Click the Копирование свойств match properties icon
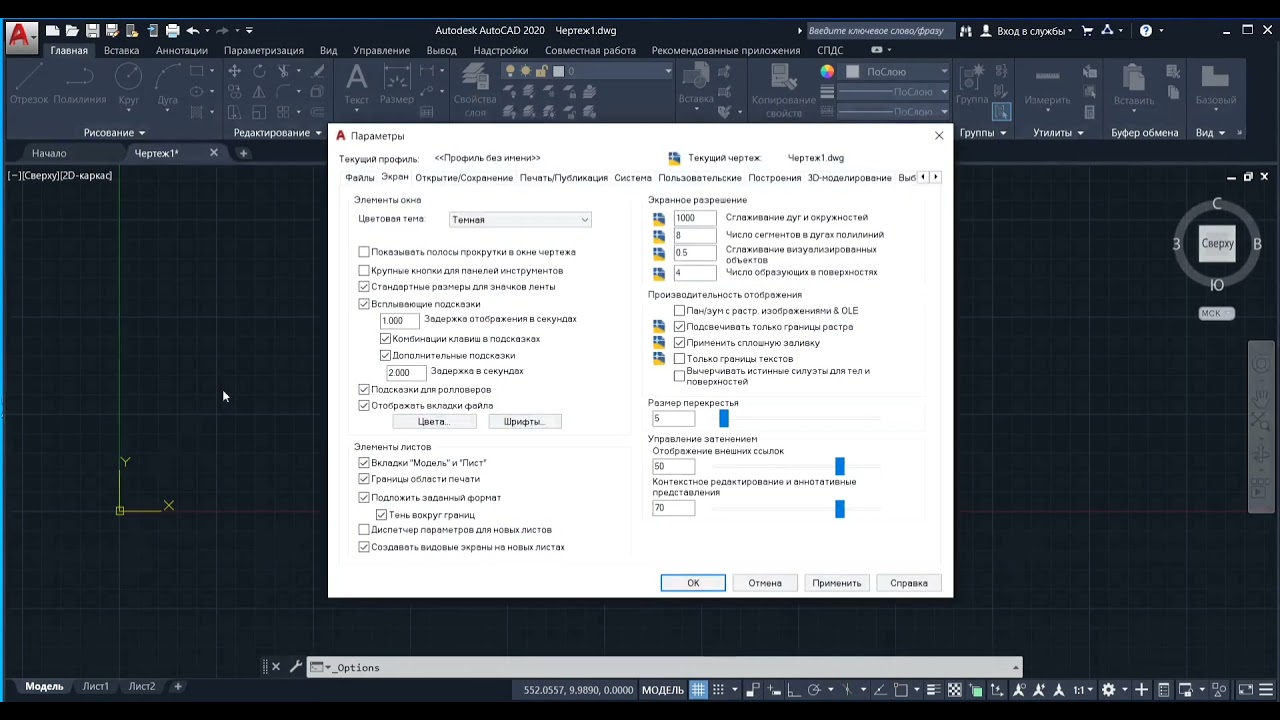The width and height of the screenshot is (1280, 720). (784, 90)
